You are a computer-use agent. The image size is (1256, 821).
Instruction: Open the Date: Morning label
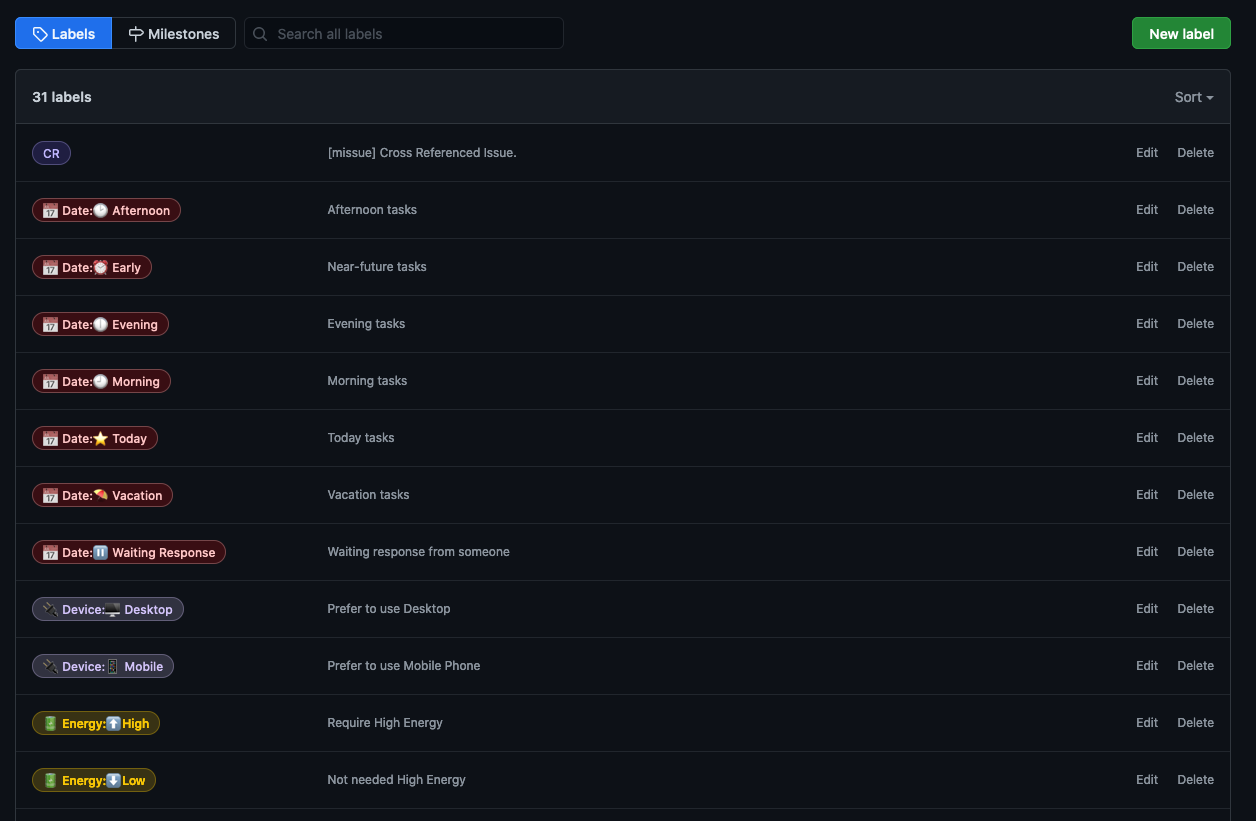[x=101, y=381]
